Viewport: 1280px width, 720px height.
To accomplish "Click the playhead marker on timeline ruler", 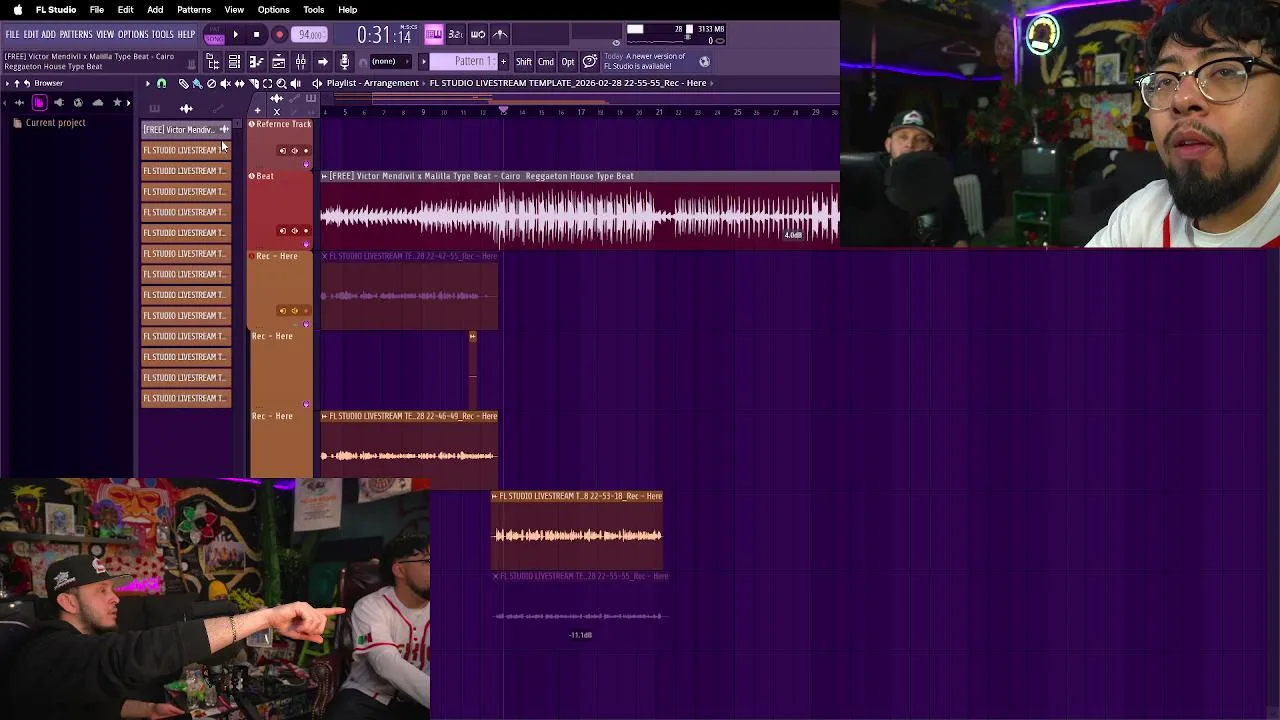I will click(x=503, y=110).
